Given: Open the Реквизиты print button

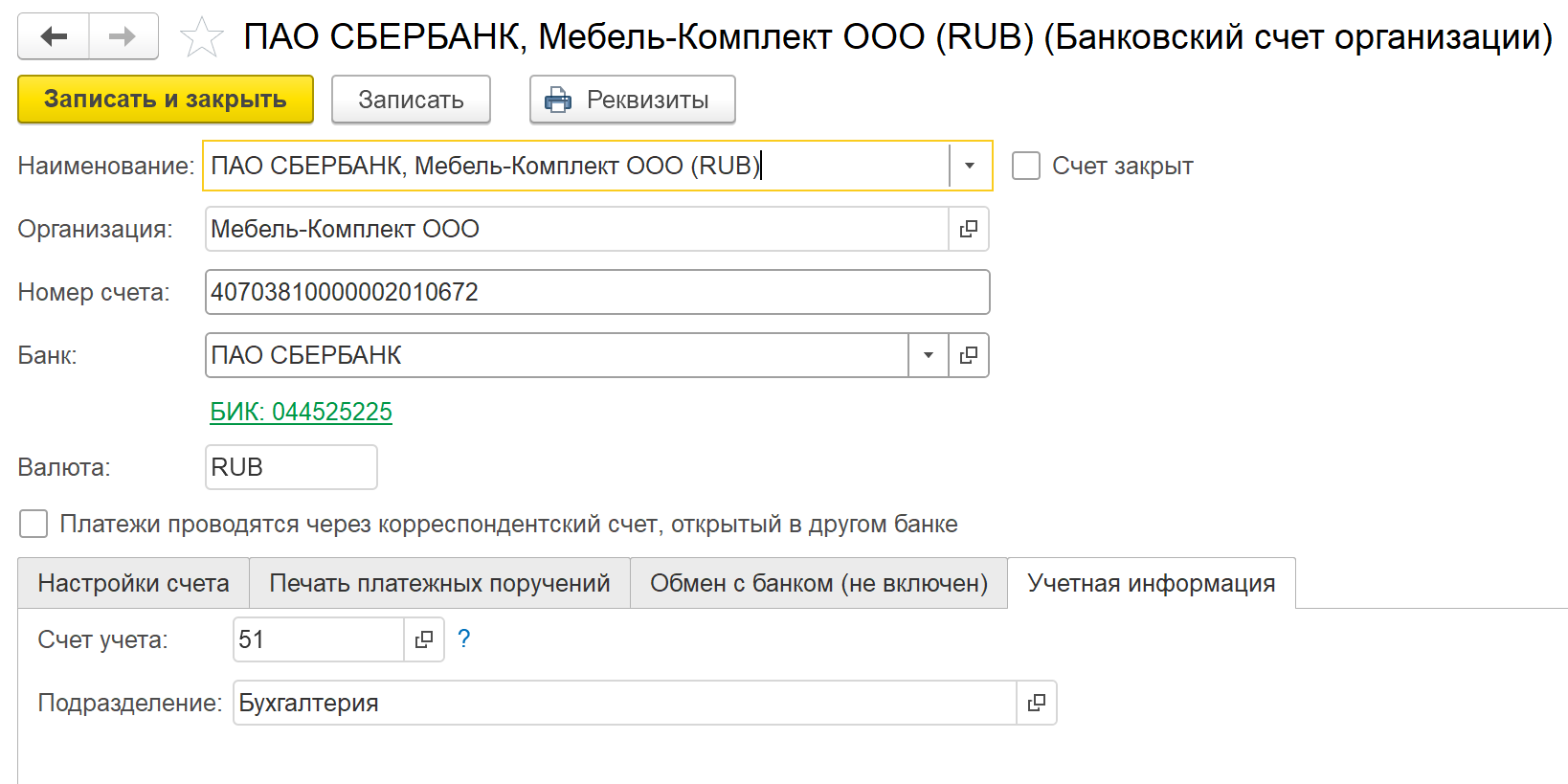Looking at the screenshot, I should click(632, 100).
